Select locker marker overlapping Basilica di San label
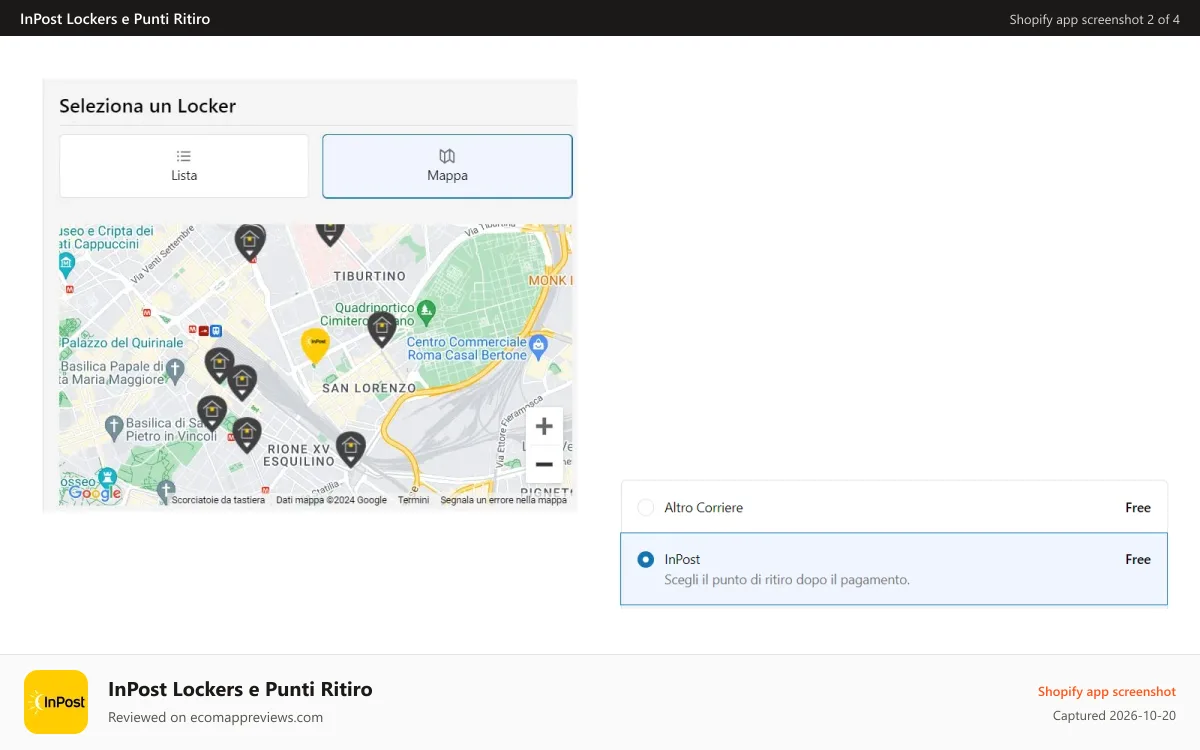1200x750 pixels. pyautogui.click(x=211, y=413)
